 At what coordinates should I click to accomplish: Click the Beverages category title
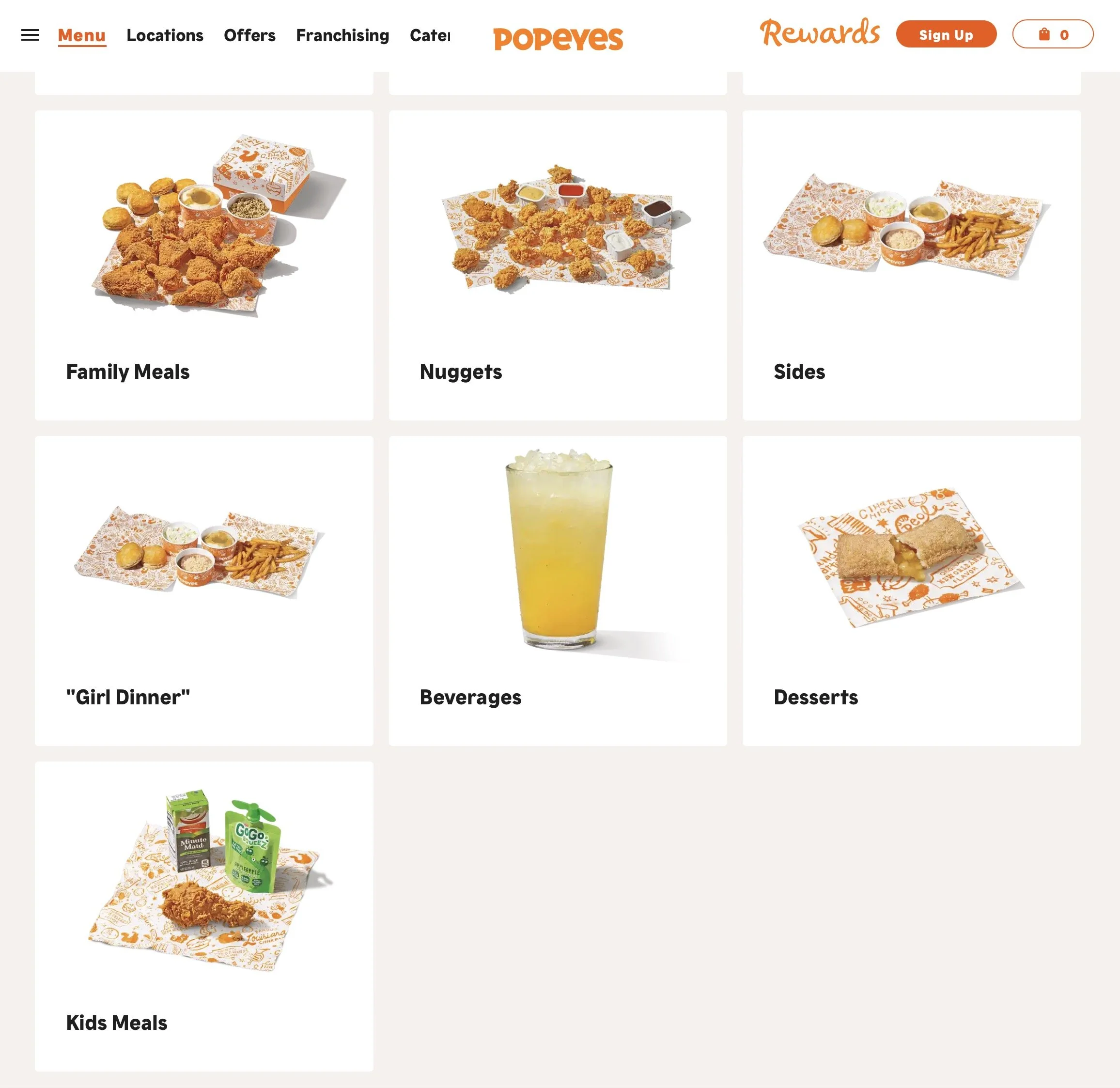pos(470,698)
